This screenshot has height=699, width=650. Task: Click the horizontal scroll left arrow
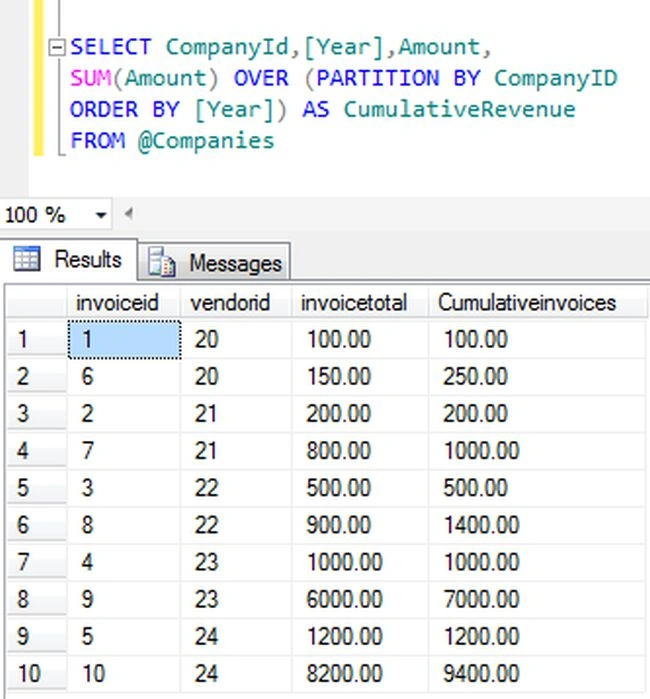point(129,214)
